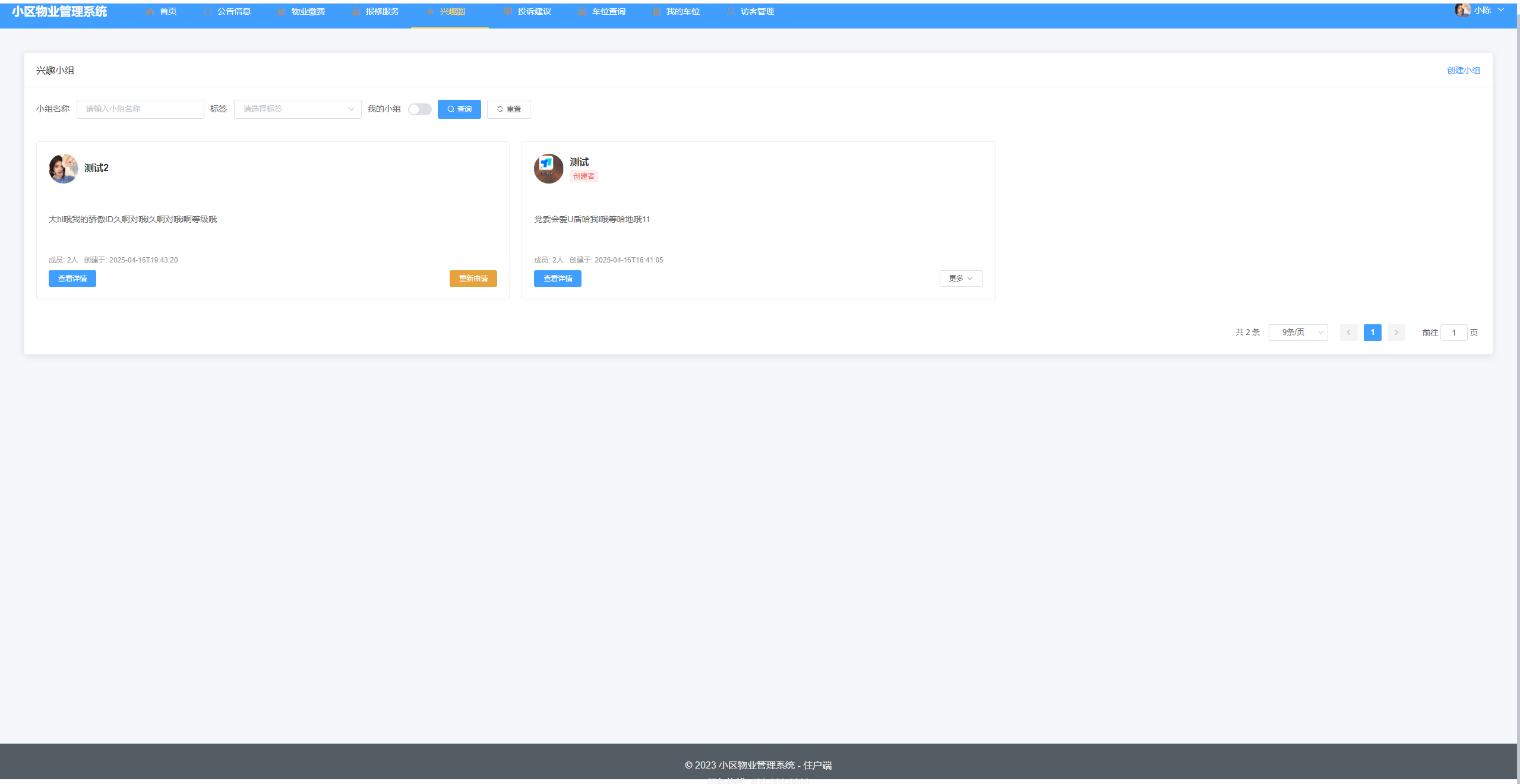Click the 我的车位 icon
Screen dimensions: 1520x784
coord(656,12)
